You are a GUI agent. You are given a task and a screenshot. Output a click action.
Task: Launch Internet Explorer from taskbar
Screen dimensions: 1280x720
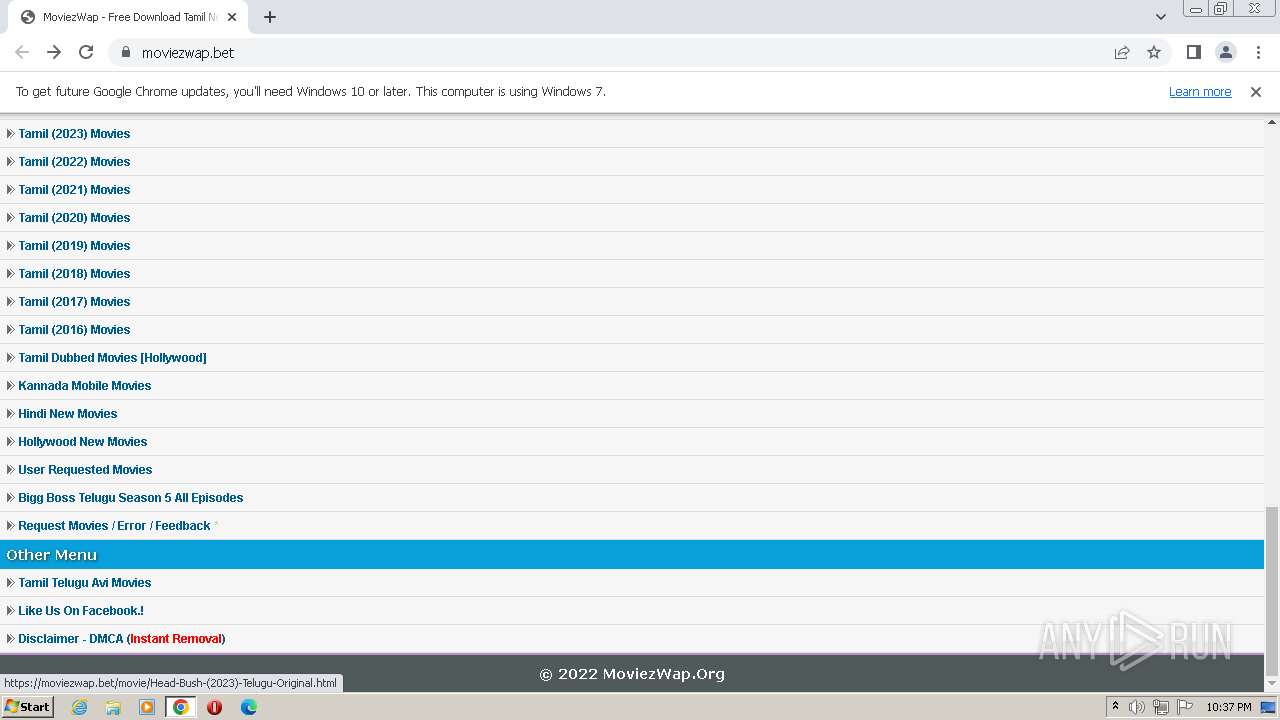click(x=79, y=707)
